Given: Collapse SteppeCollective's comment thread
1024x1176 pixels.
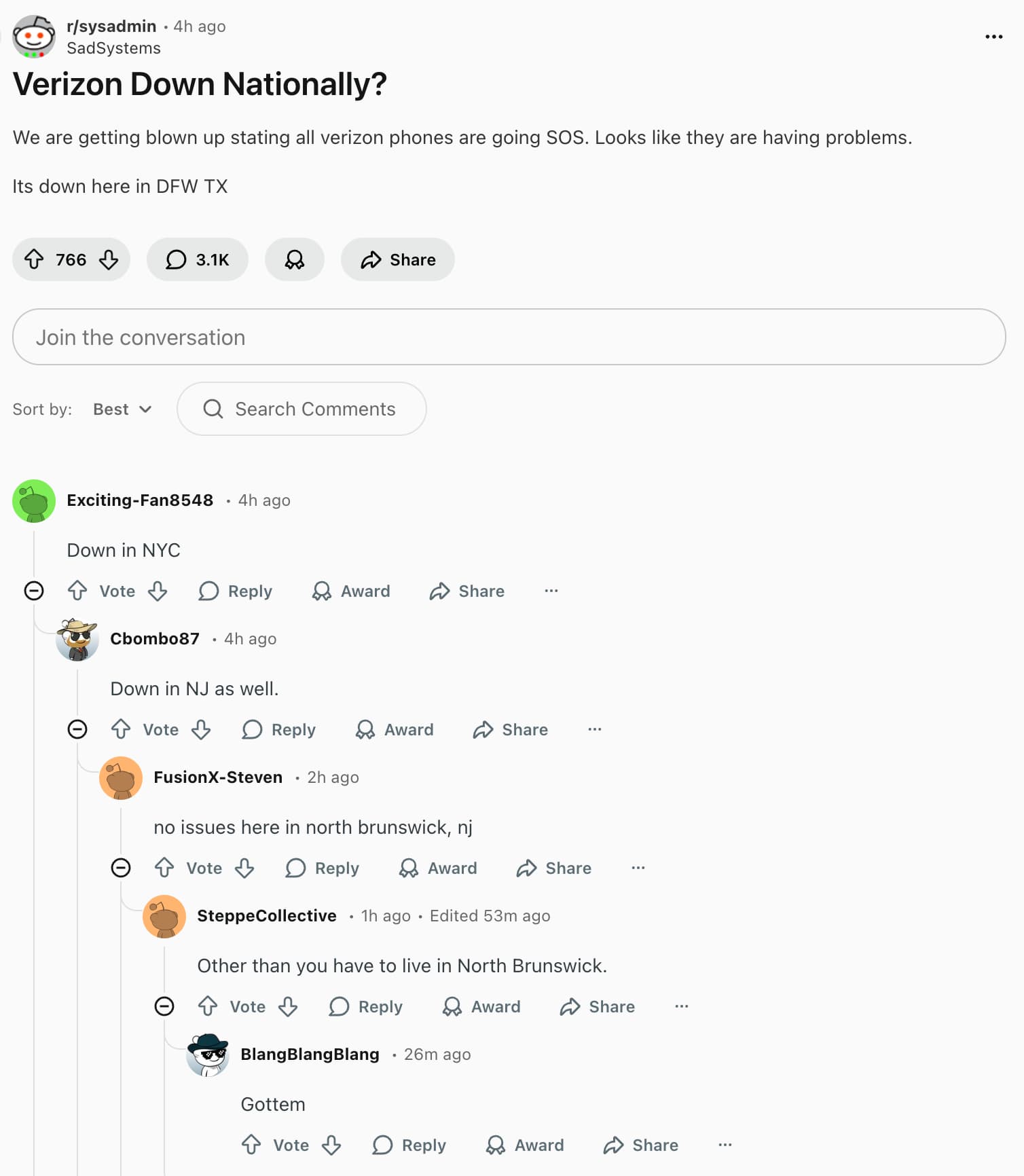Looking at the screenshot, I should 164,1006.
